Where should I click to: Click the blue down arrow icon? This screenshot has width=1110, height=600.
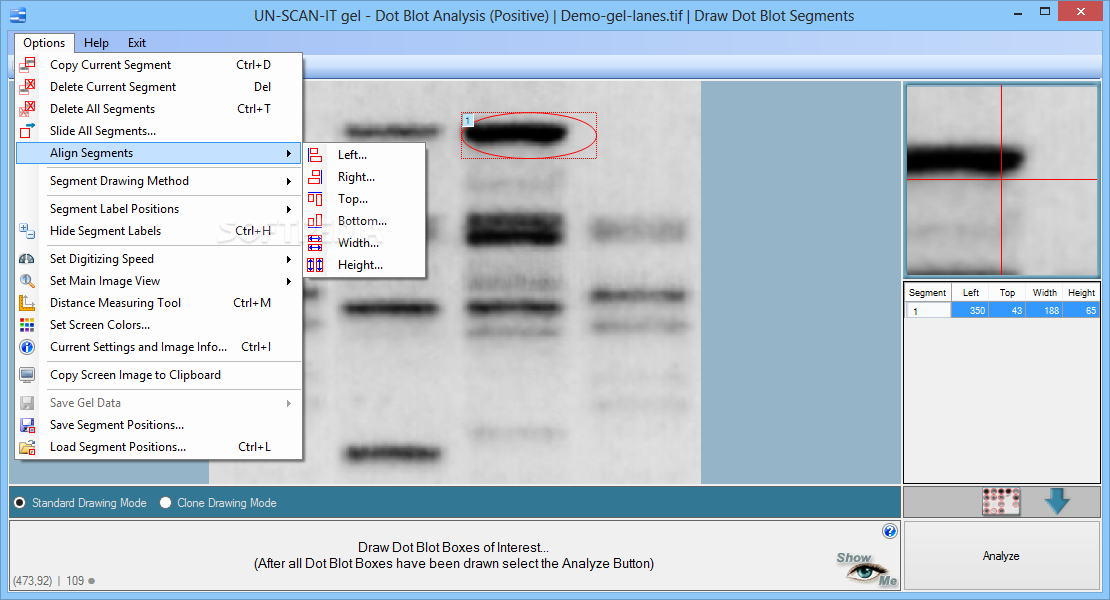(1057, 501)
